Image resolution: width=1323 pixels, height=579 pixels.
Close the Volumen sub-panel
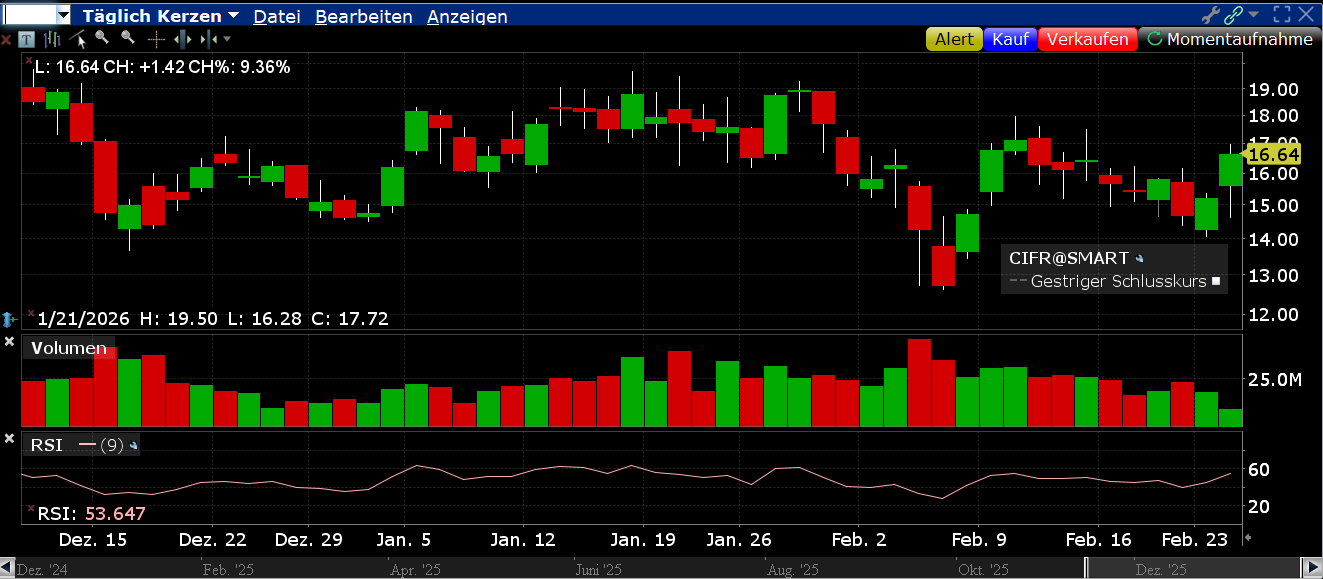9,343
